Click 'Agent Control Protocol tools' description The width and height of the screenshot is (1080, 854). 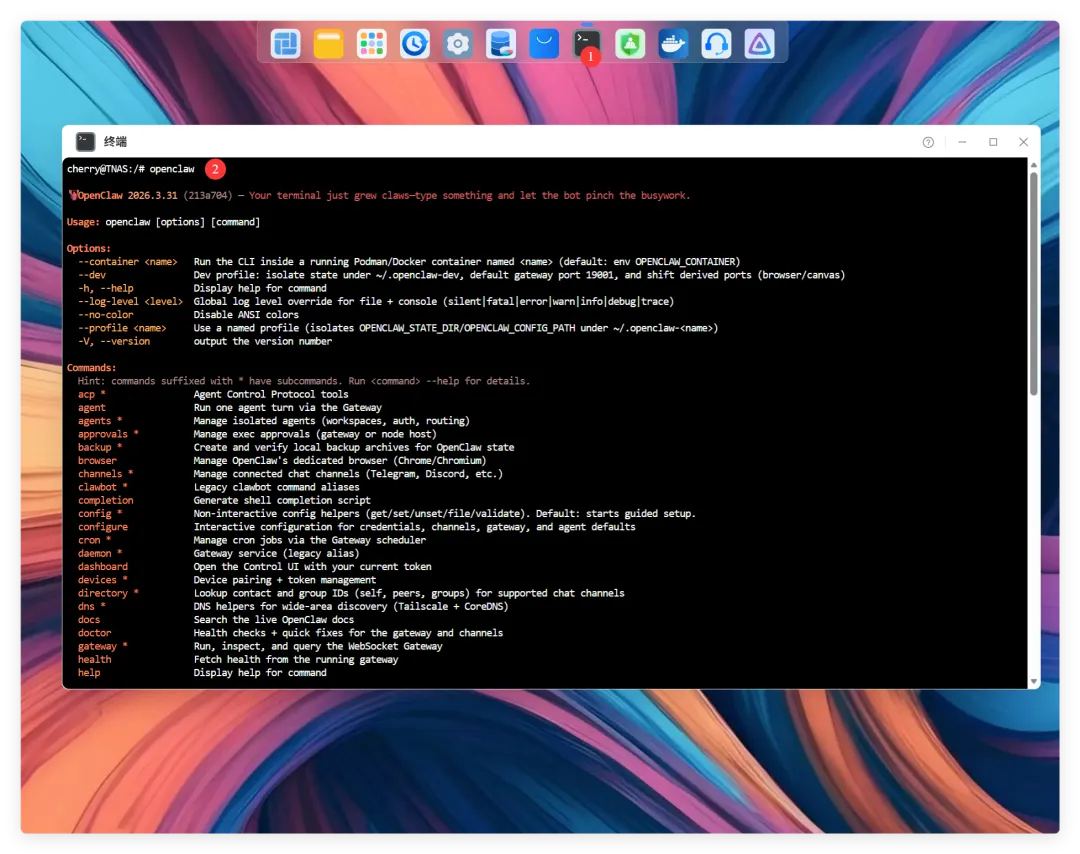[271, 394]
